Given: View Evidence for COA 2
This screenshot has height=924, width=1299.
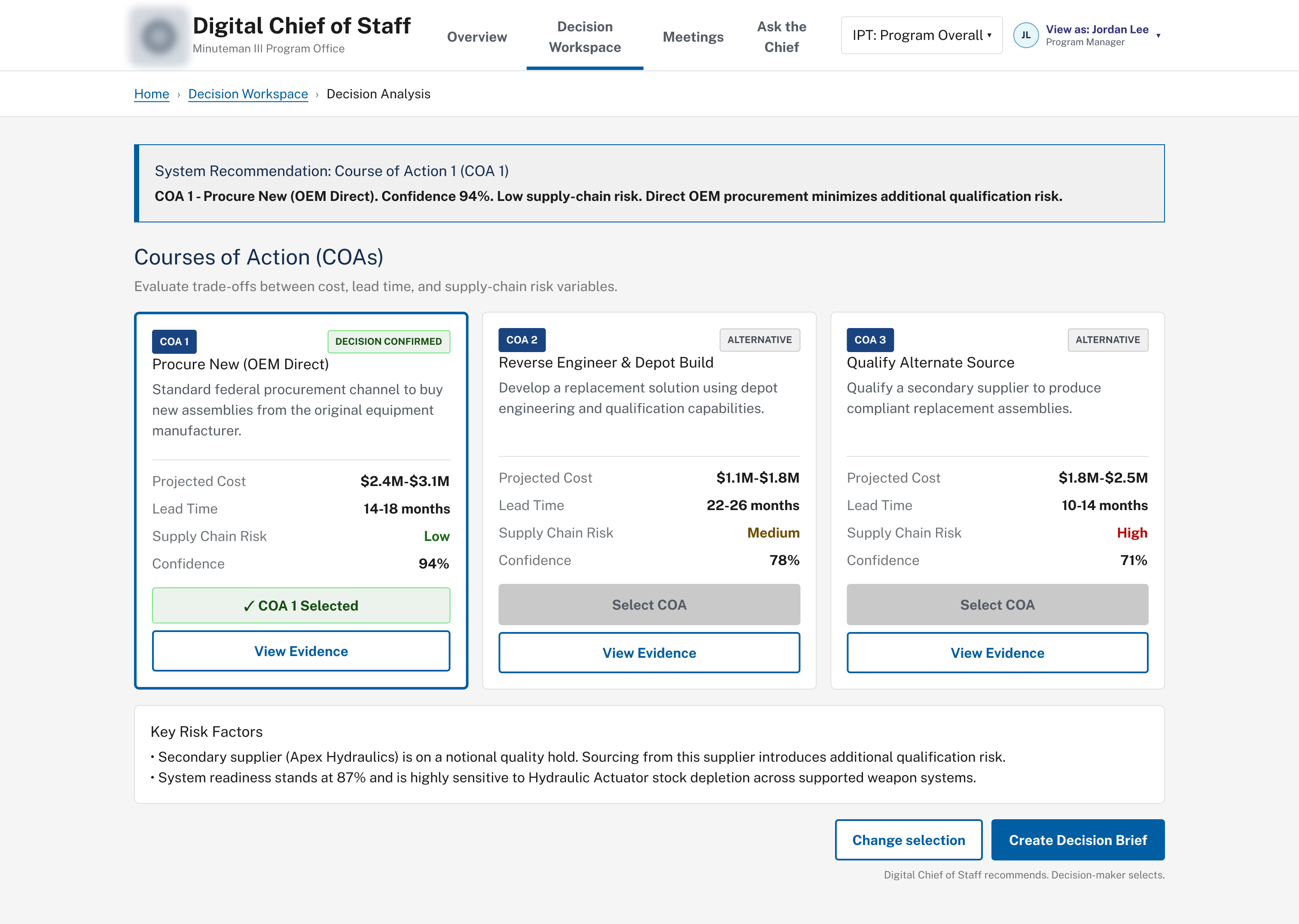Looking at the screenshot, I should (649, 653).
